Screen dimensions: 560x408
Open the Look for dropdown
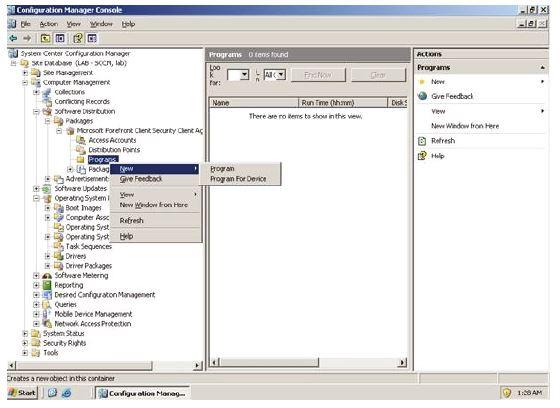pyautogui.click(x=245, y=75)
